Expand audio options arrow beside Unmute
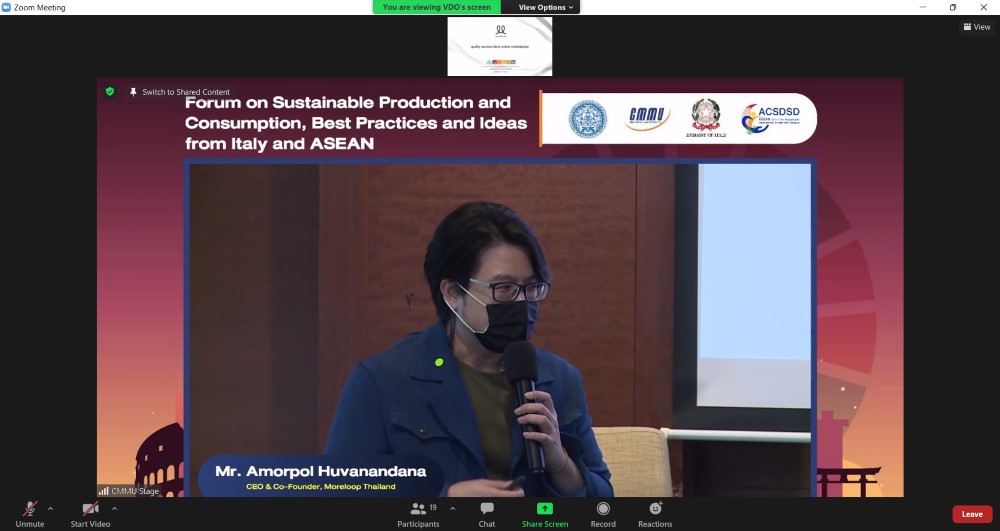This screenshot has width=1000, height=531. tap(51, 508)
